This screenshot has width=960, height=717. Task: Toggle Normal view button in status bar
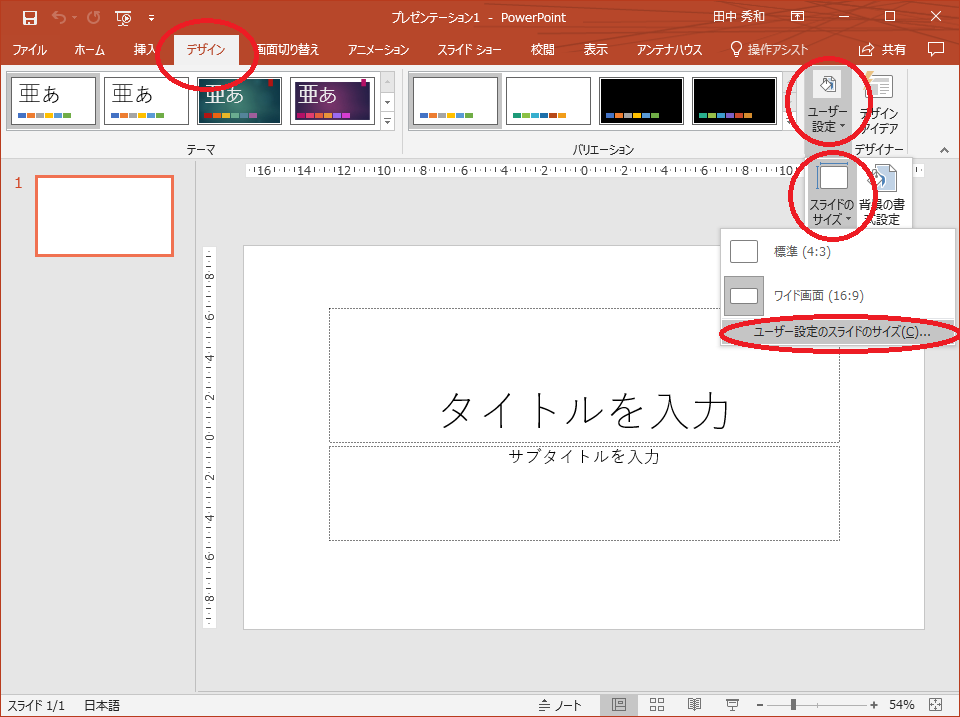pos(619,705)
